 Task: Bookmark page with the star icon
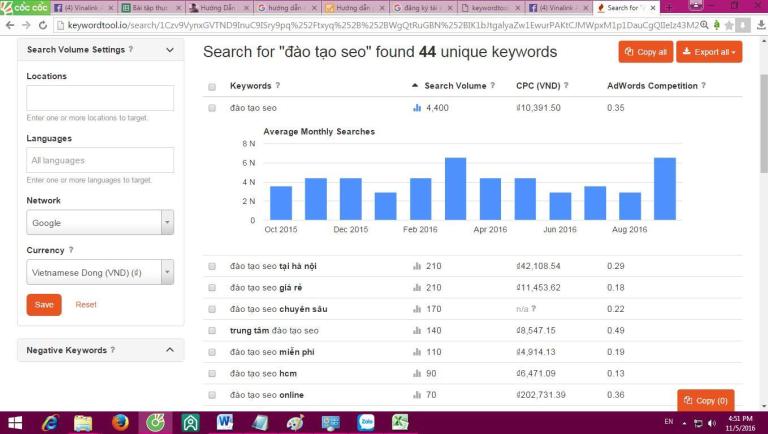729,25
